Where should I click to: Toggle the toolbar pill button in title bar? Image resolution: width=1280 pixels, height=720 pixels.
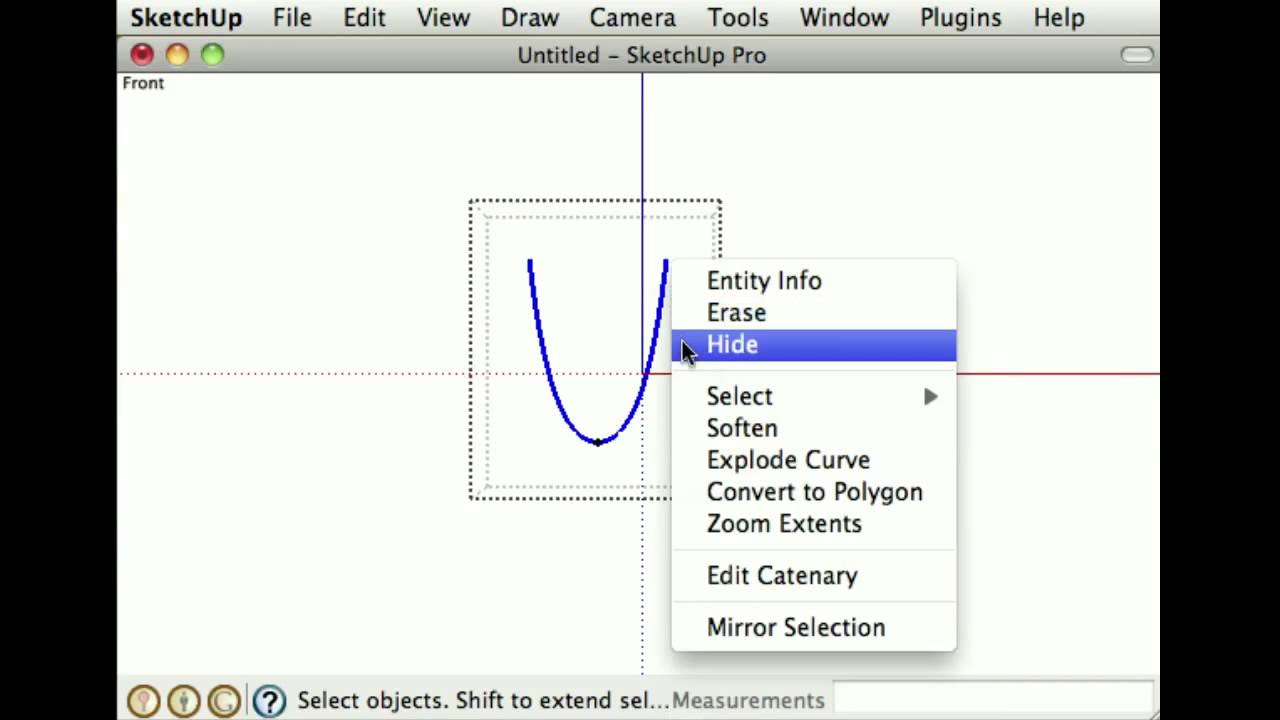pos(1137,55)
